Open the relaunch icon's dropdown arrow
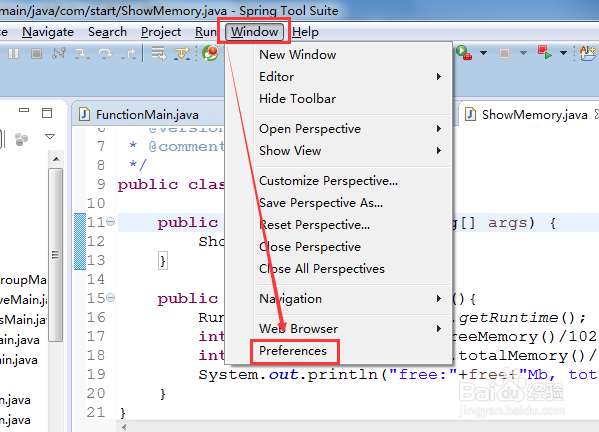 563,53
